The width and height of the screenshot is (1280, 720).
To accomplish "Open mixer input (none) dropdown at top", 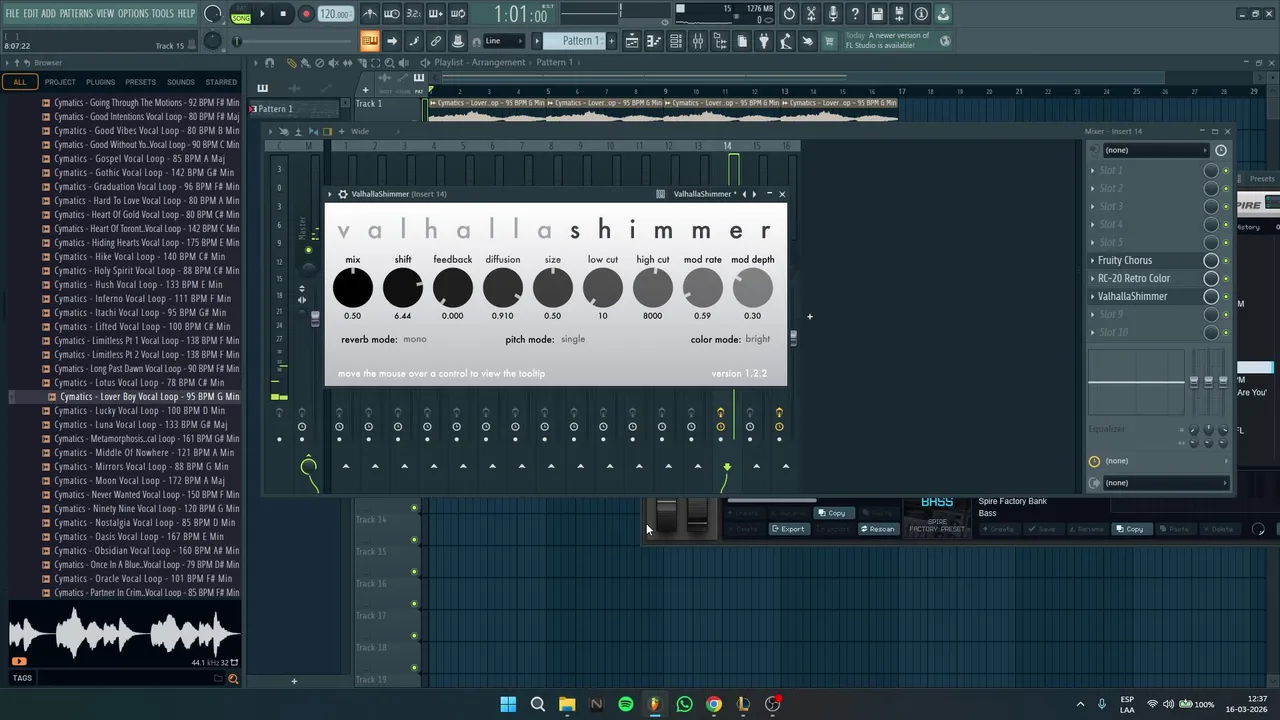I will (x=1154, y=150).
